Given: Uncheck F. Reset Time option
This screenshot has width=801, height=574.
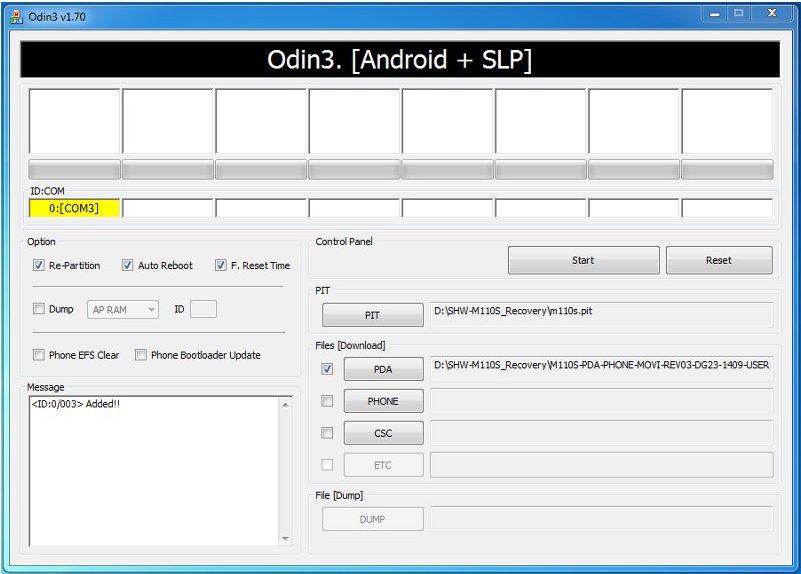Looking at the screenshot, I should (x=221, y=265).
